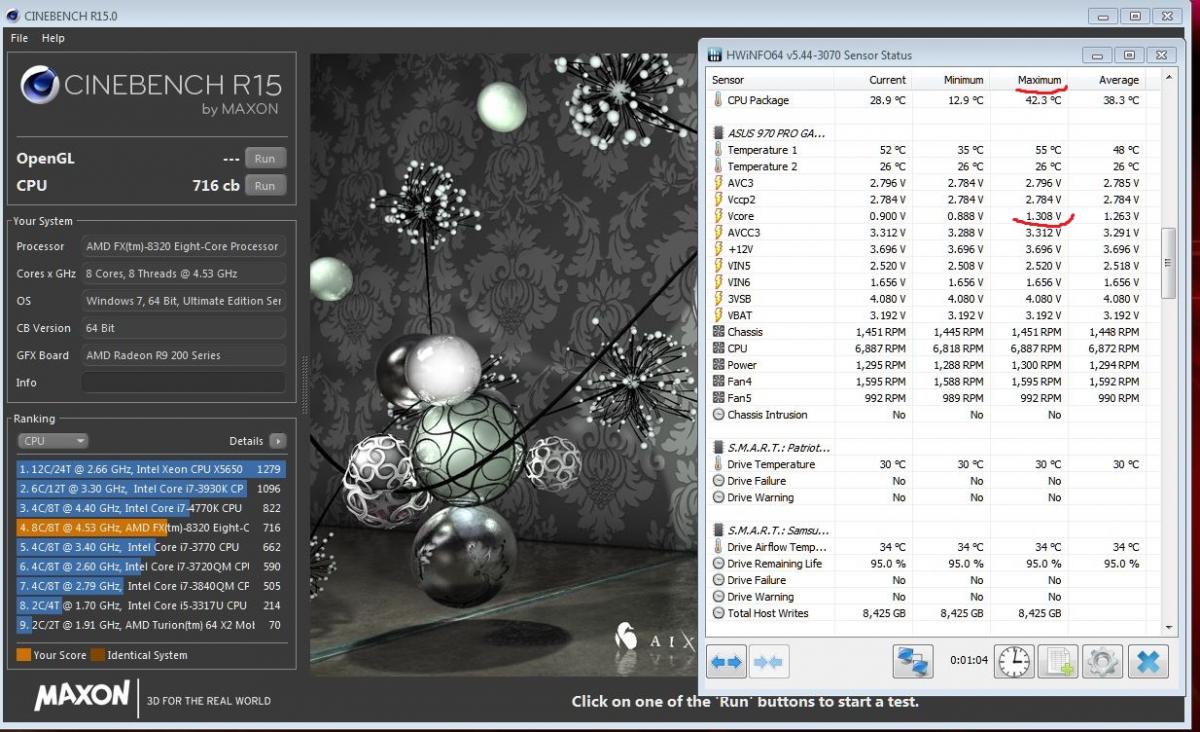
Task: Click the HWiNFO network remote monitoring icon
Action: (x=913, y=662)
